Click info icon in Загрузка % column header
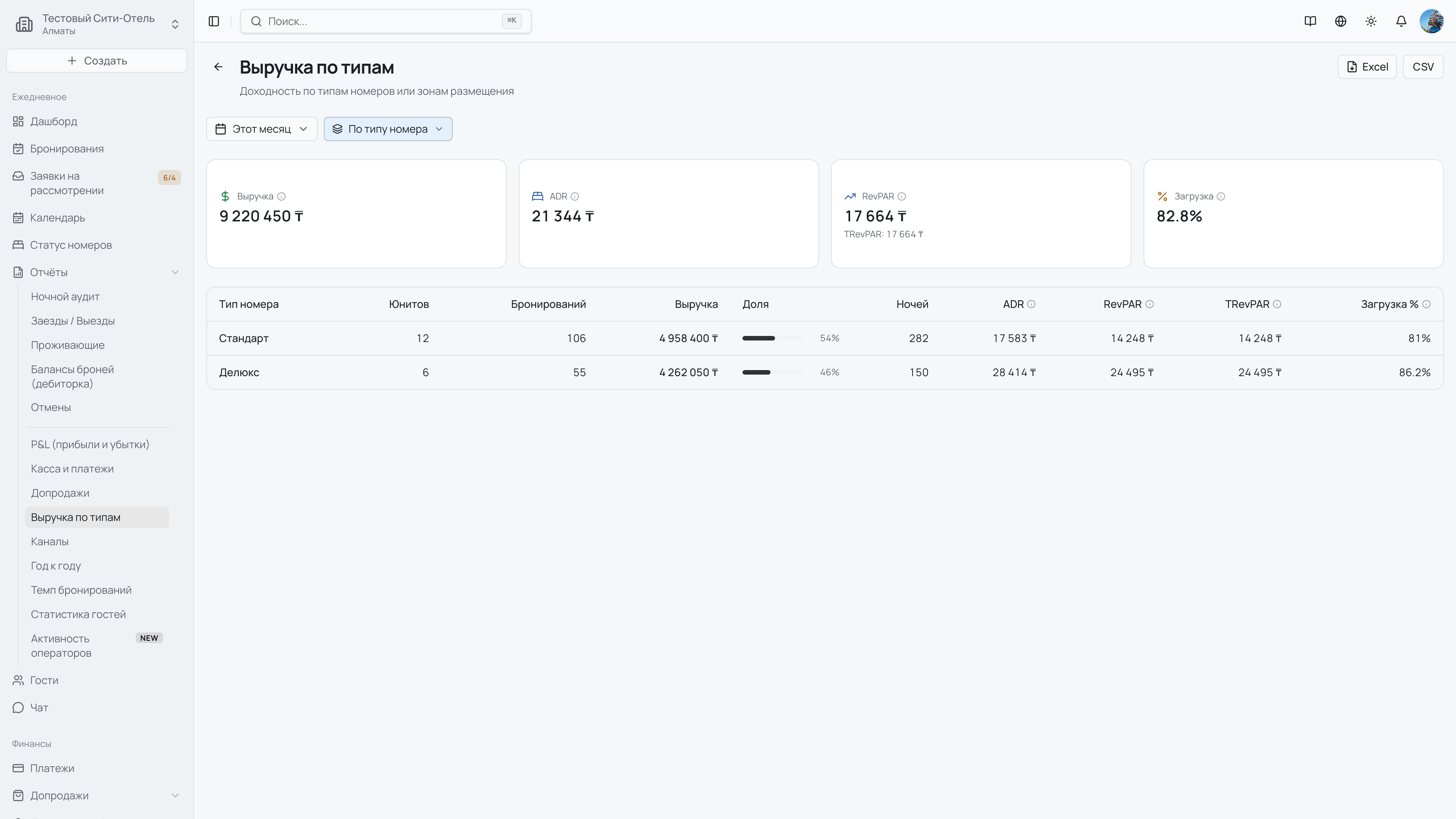Screen dimensions: 1456x819 pyautogui.click(x=1426, y=304)
